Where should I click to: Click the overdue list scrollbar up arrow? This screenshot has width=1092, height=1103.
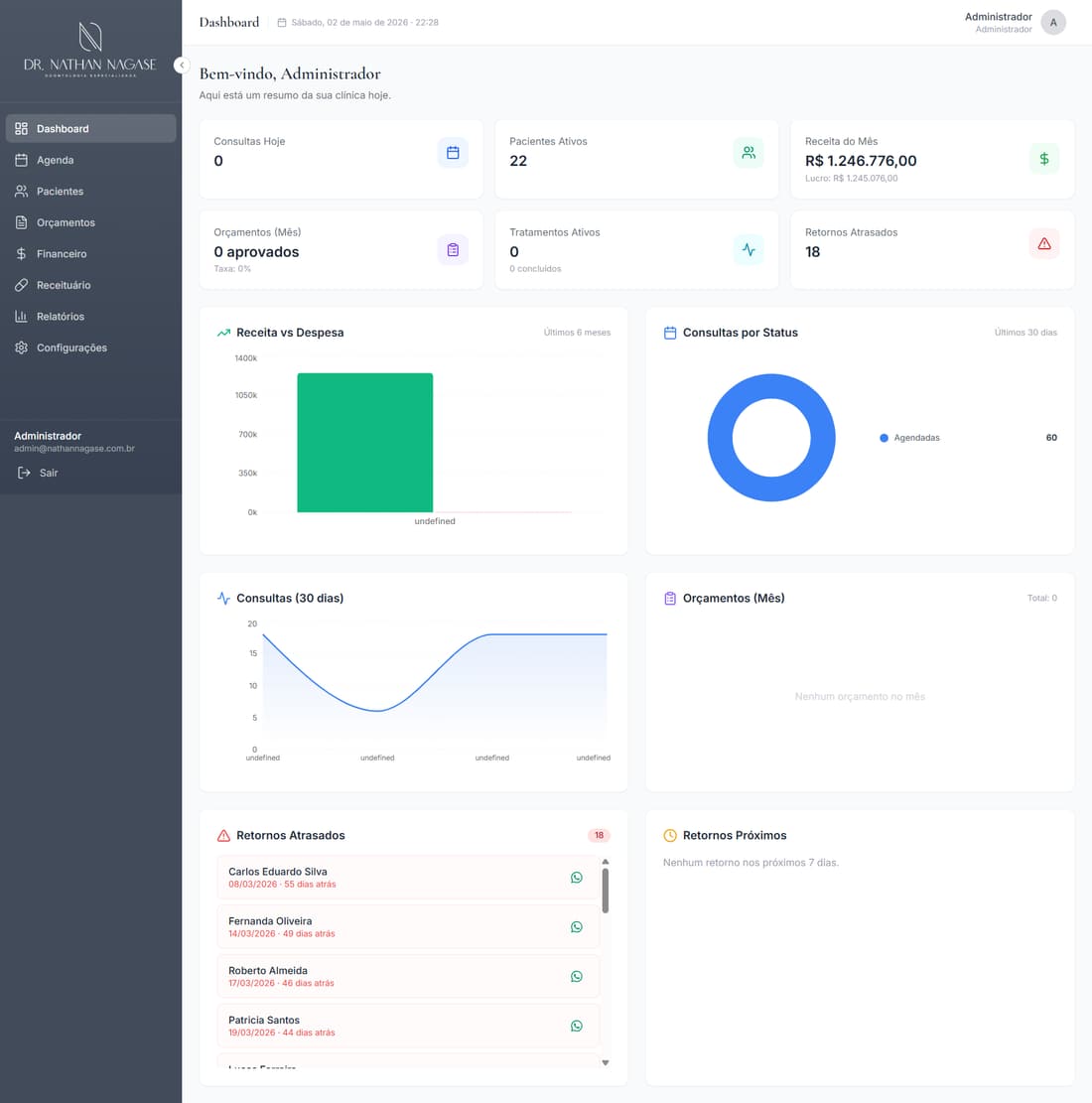coord(606,862)
